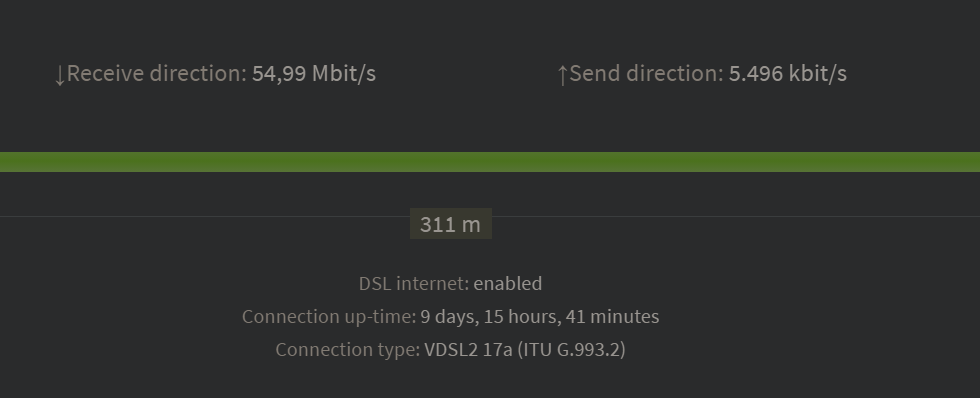
Task: Click the kbit/s unit of send speed
Action: 818,74
